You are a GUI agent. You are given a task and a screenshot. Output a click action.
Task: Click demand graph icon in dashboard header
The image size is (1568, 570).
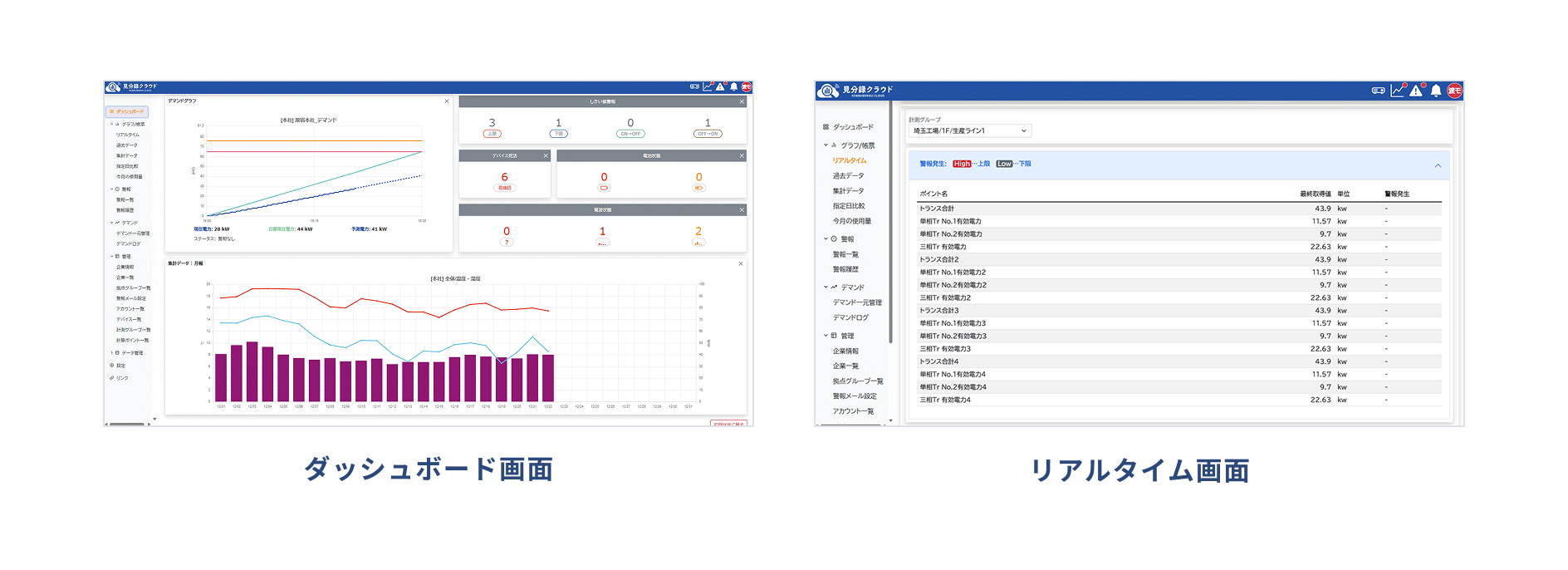pyautogui.click(x=708, y=86)
